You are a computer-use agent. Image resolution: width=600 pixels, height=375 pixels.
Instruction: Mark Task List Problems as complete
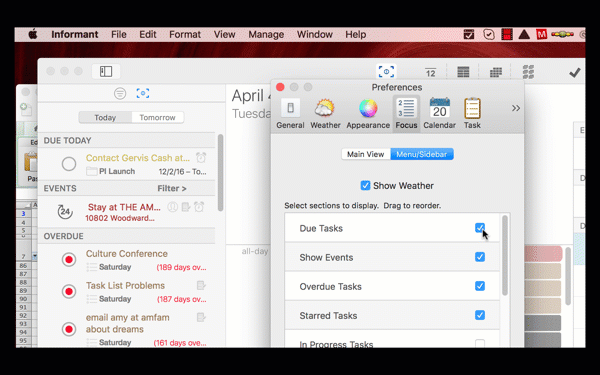69,292
